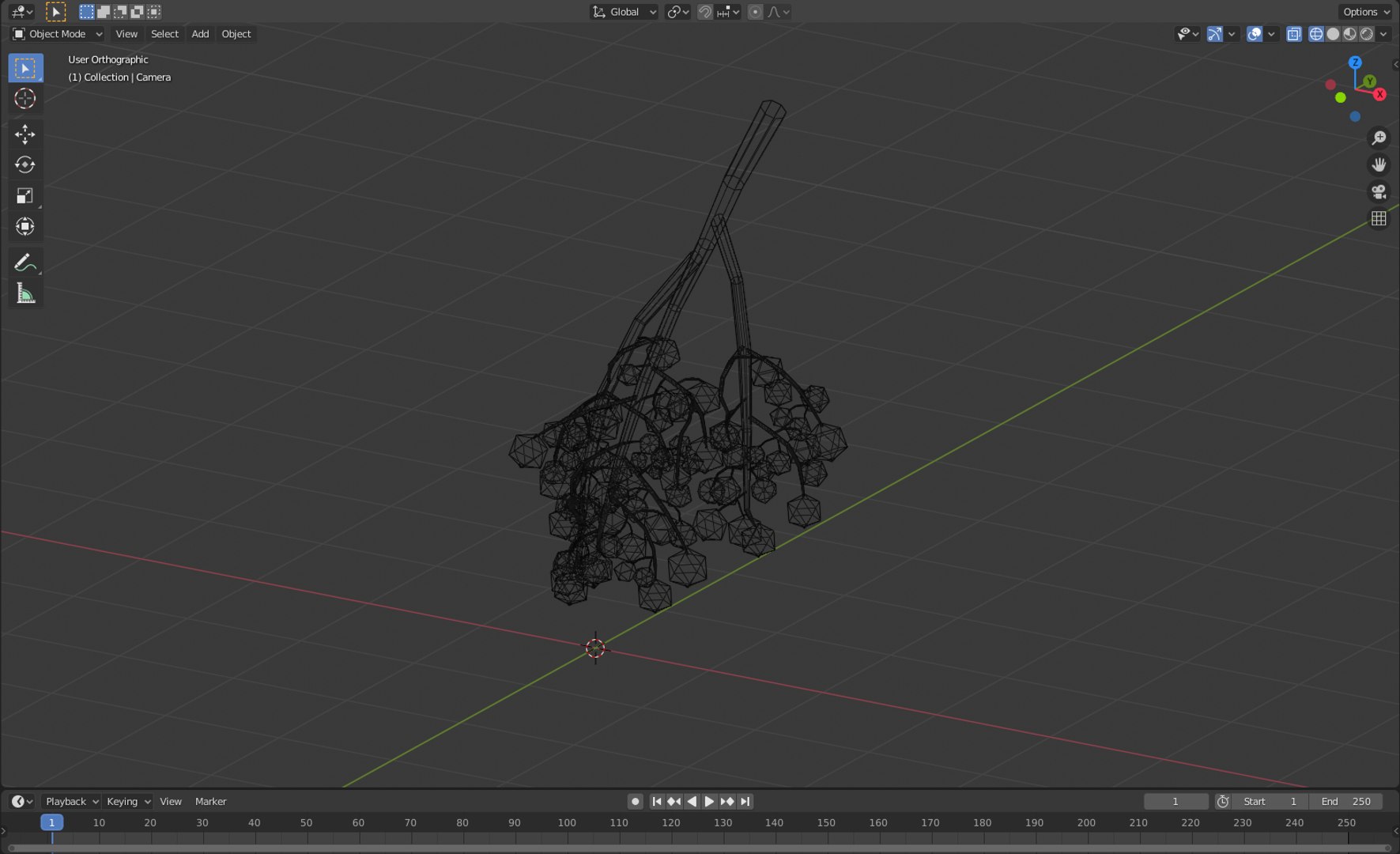The image size is (1400, 854).
Task: Toggle auto keying record button
Action: pyautogui.click(x=635, y=801)
